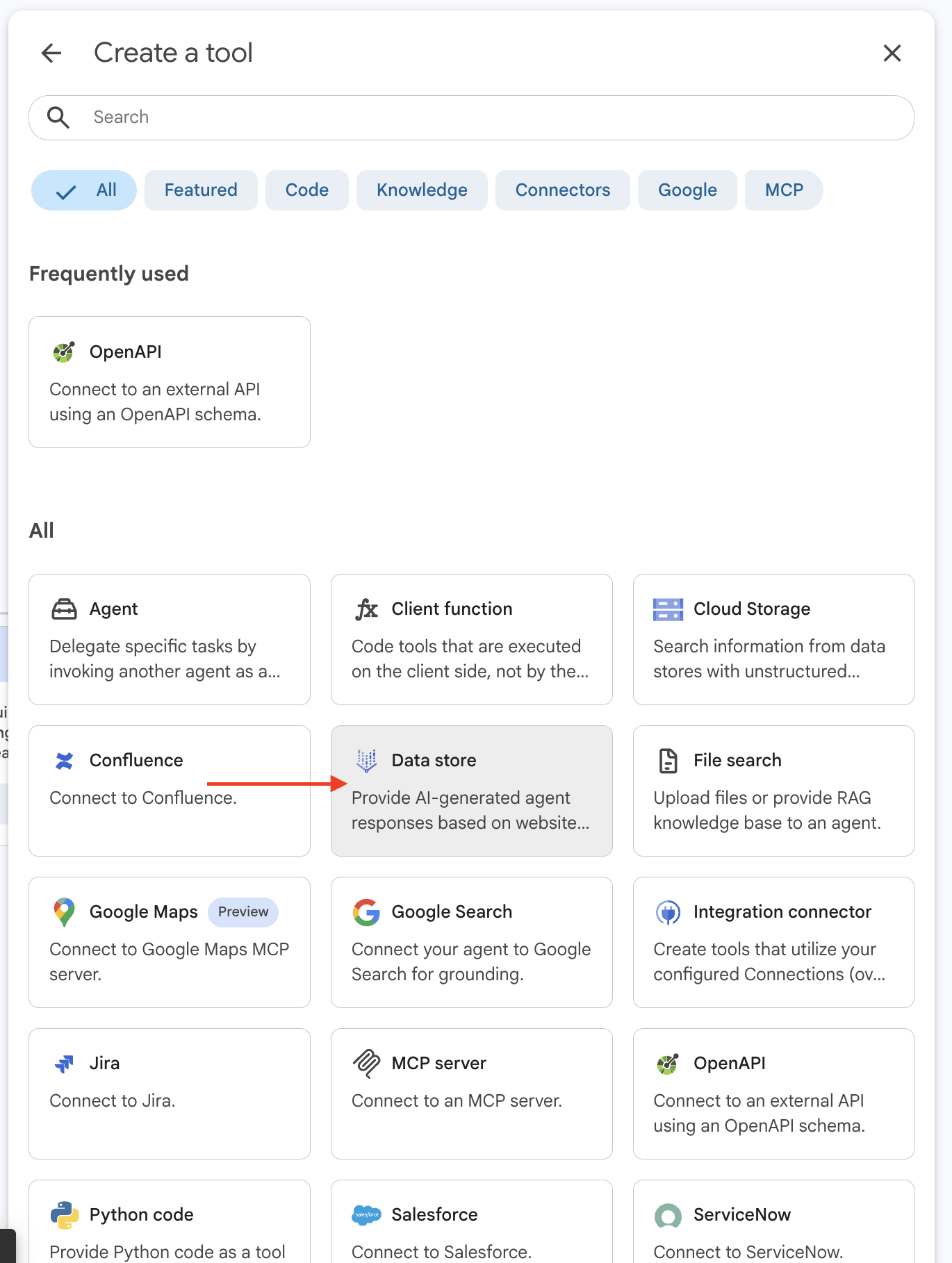The width and height of the screenshot is (952, 1263).
Task: Choose the Agent tool card text
Action: click(x=165, y=659)
